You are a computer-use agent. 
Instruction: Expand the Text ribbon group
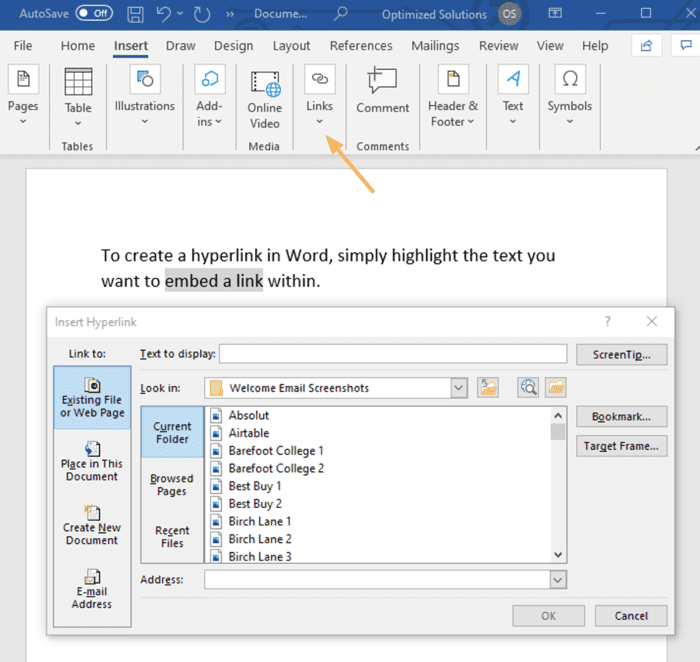(513, 96)
